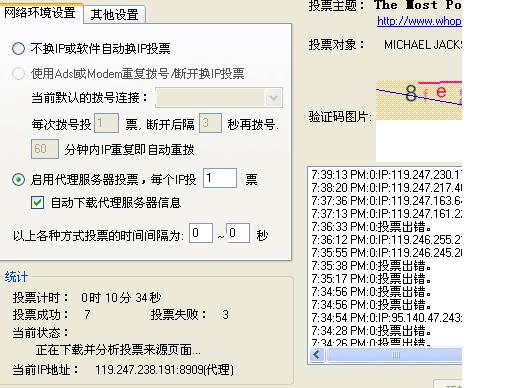Select log entry 7:39:13 PM IP 119.247.230

point(387,175)
